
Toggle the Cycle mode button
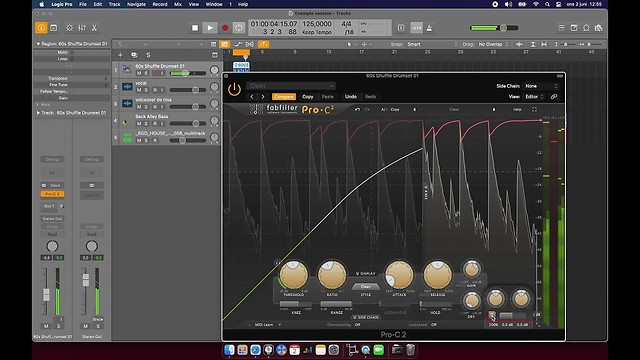point(239,28)
